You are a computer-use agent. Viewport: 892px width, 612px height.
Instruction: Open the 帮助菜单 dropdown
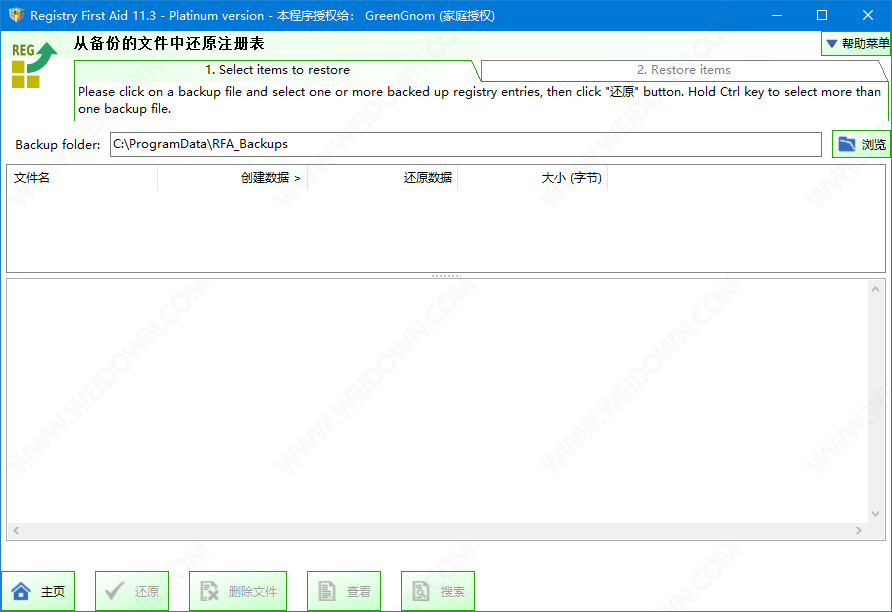pyautogui.click(x=856, y=43)
